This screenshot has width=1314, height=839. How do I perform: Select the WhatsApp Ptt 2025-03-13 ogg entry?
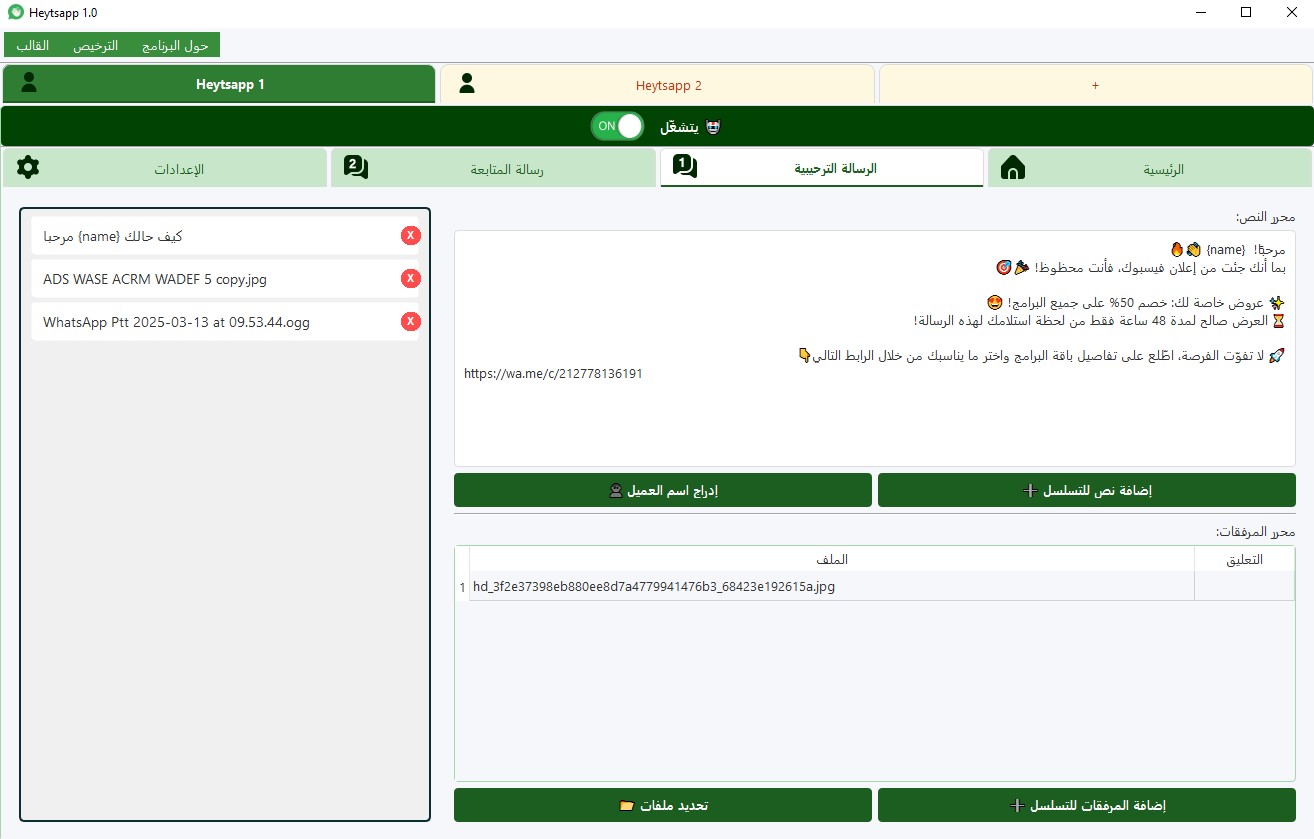(x=225, y=322)
